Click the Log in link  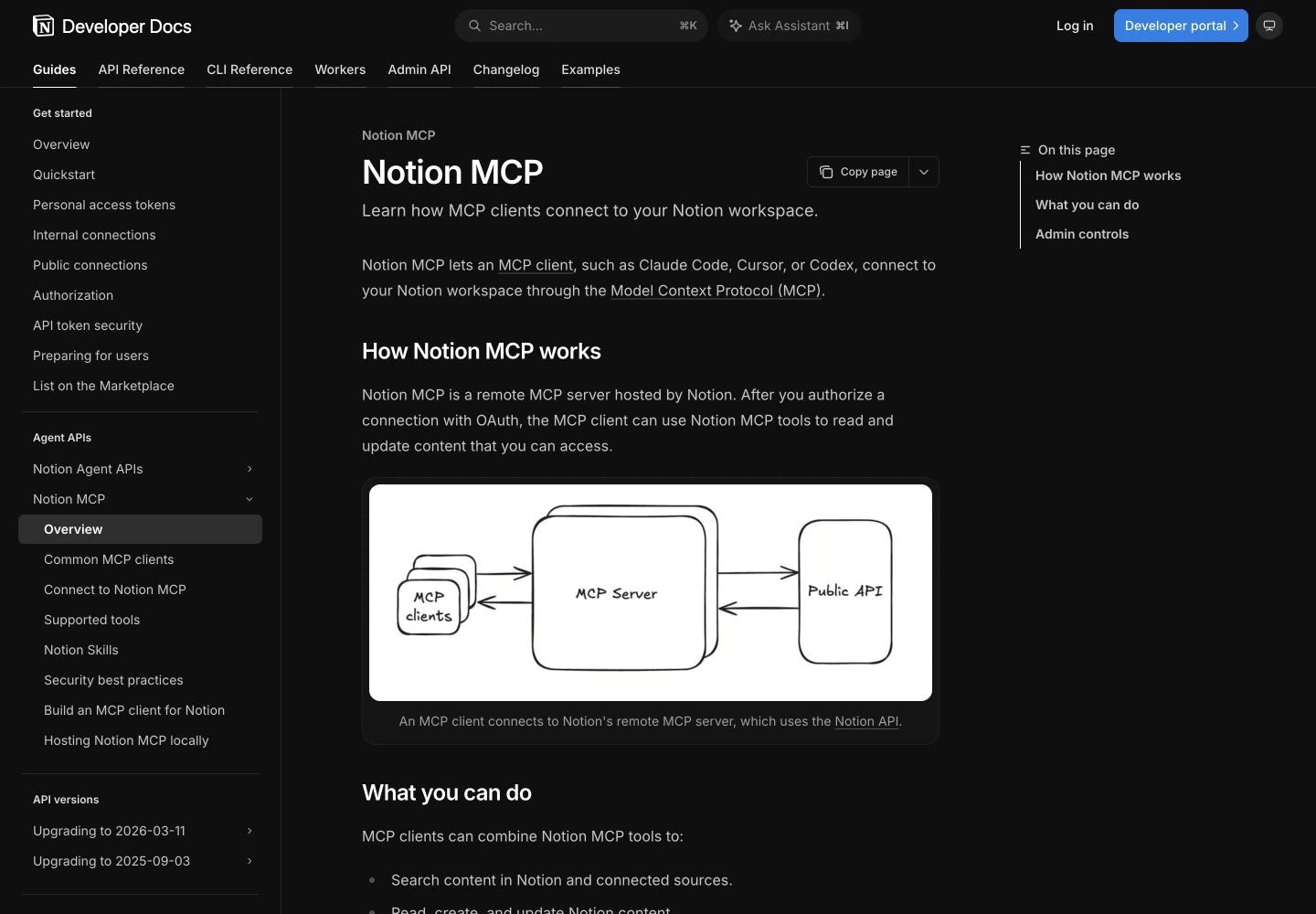1075,26
